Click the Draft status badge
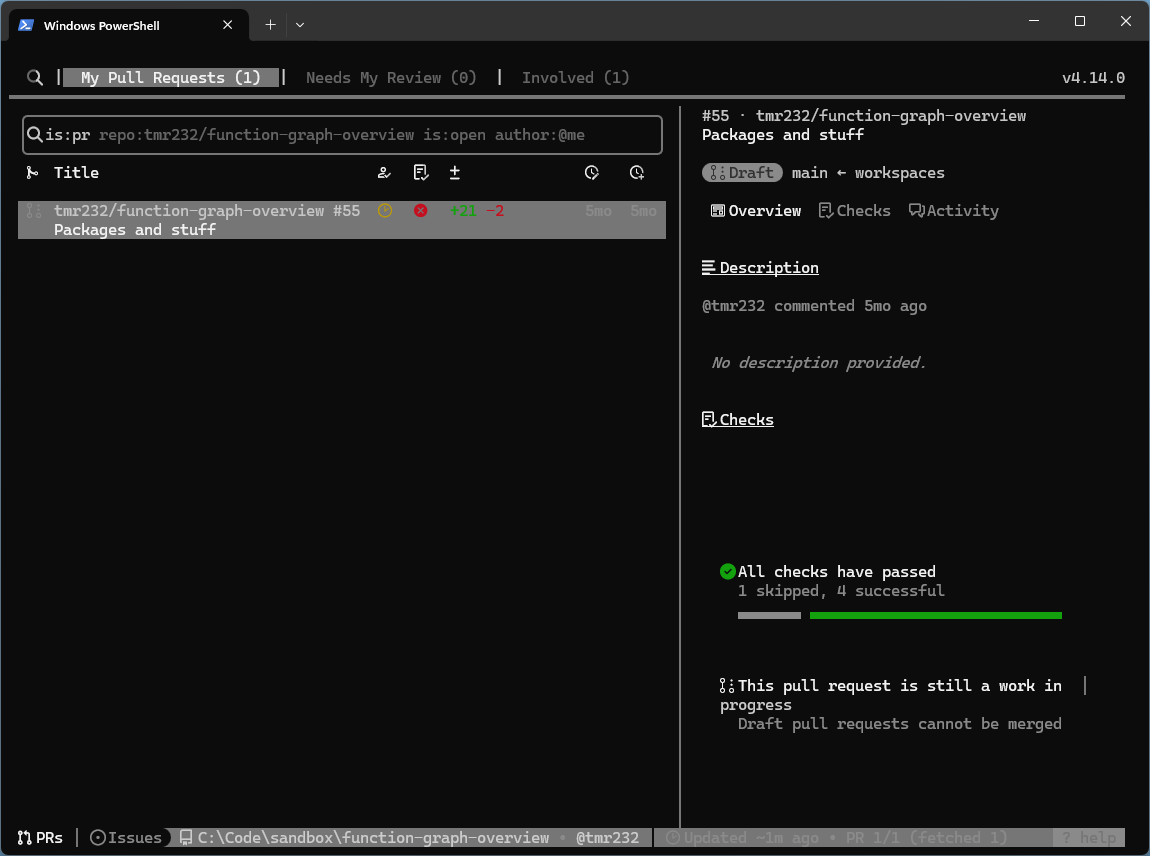1150x856 pixels. pos(742,173)
